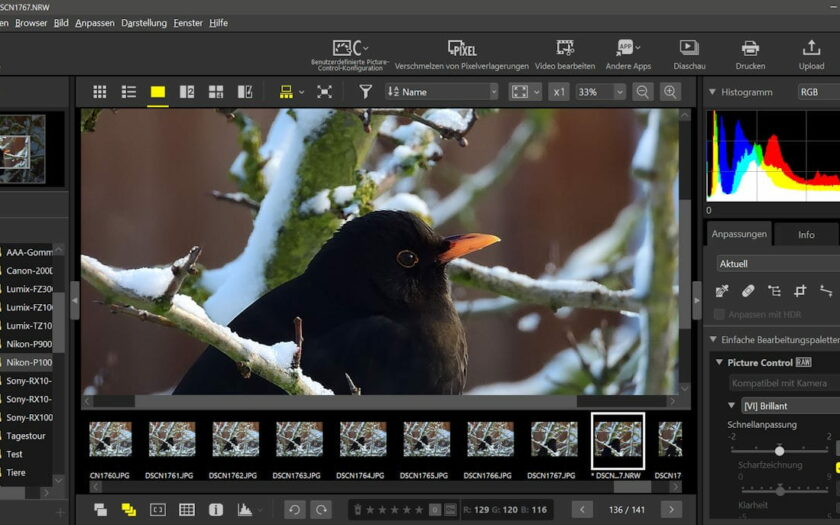Rotate image counterclockwise
The image size is (840, 525).
(x=294, y=509)
